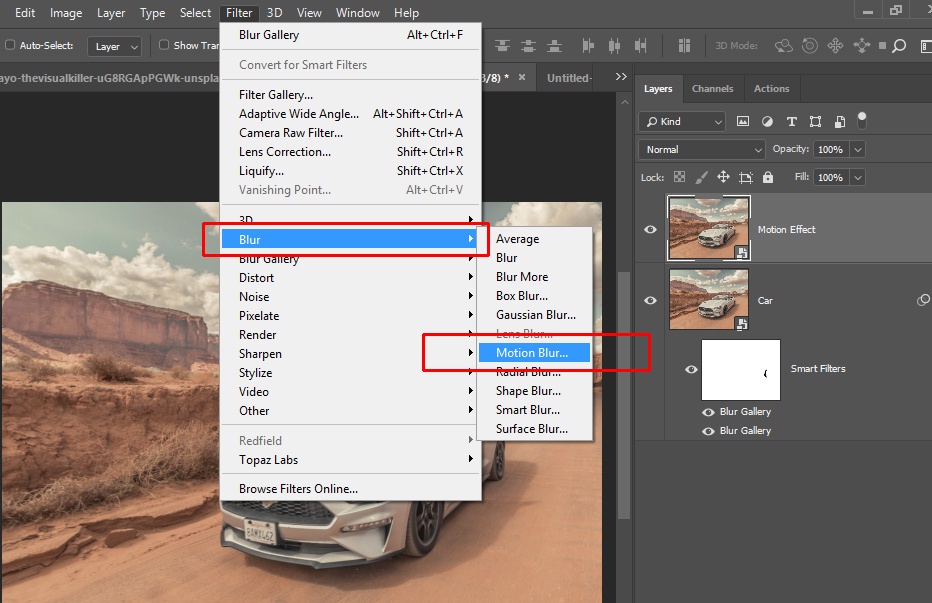
Task: Toggle visibility of the Car layer
Action: [x=651, y=300]
